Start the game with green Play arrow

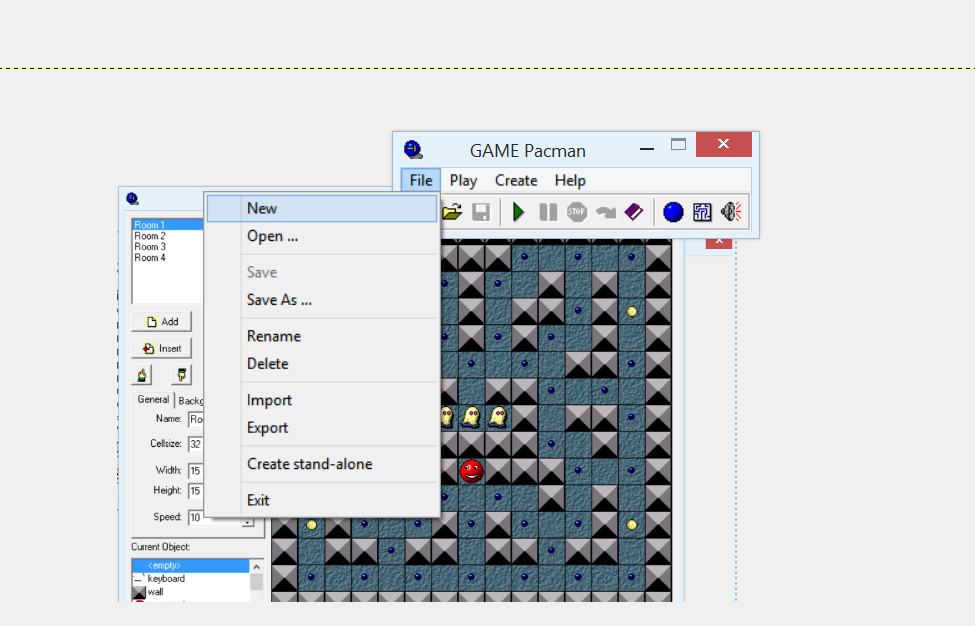coord(518,212)
